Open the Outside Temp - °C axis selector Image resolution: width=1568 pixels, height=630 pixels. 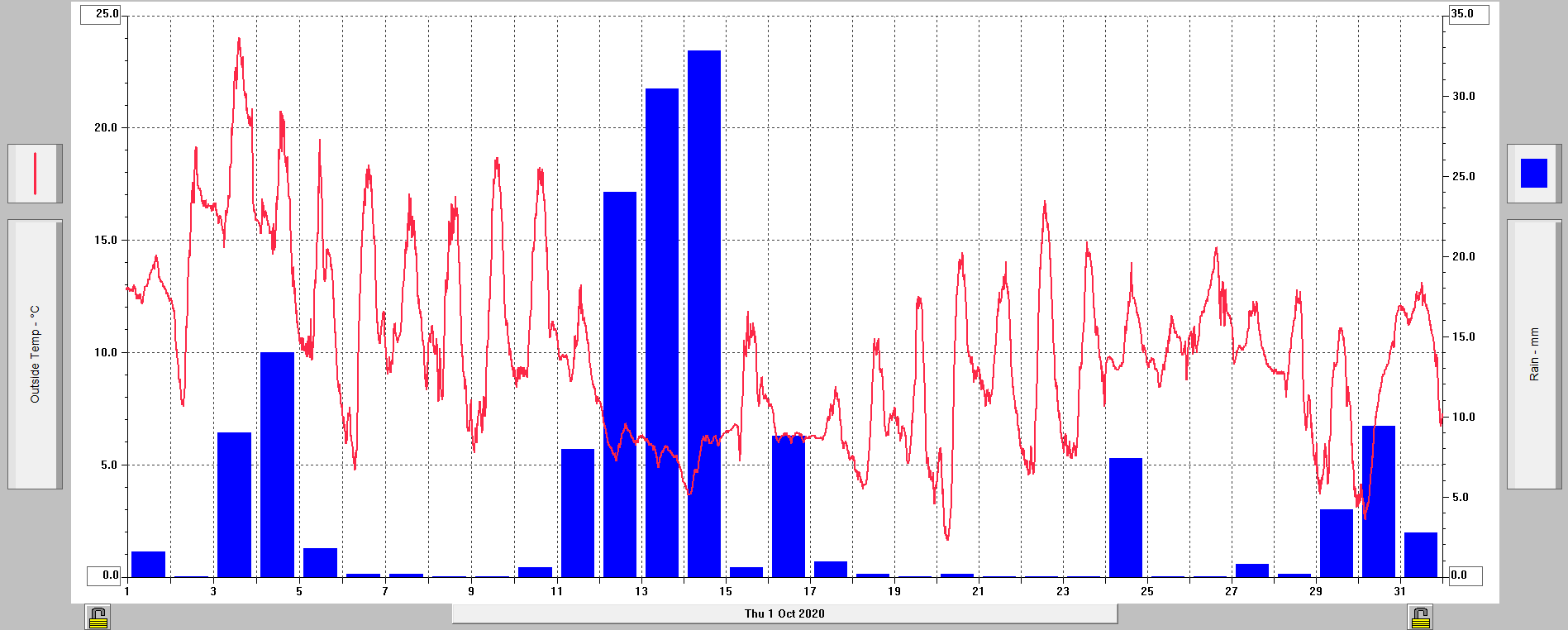click(35, 354)
